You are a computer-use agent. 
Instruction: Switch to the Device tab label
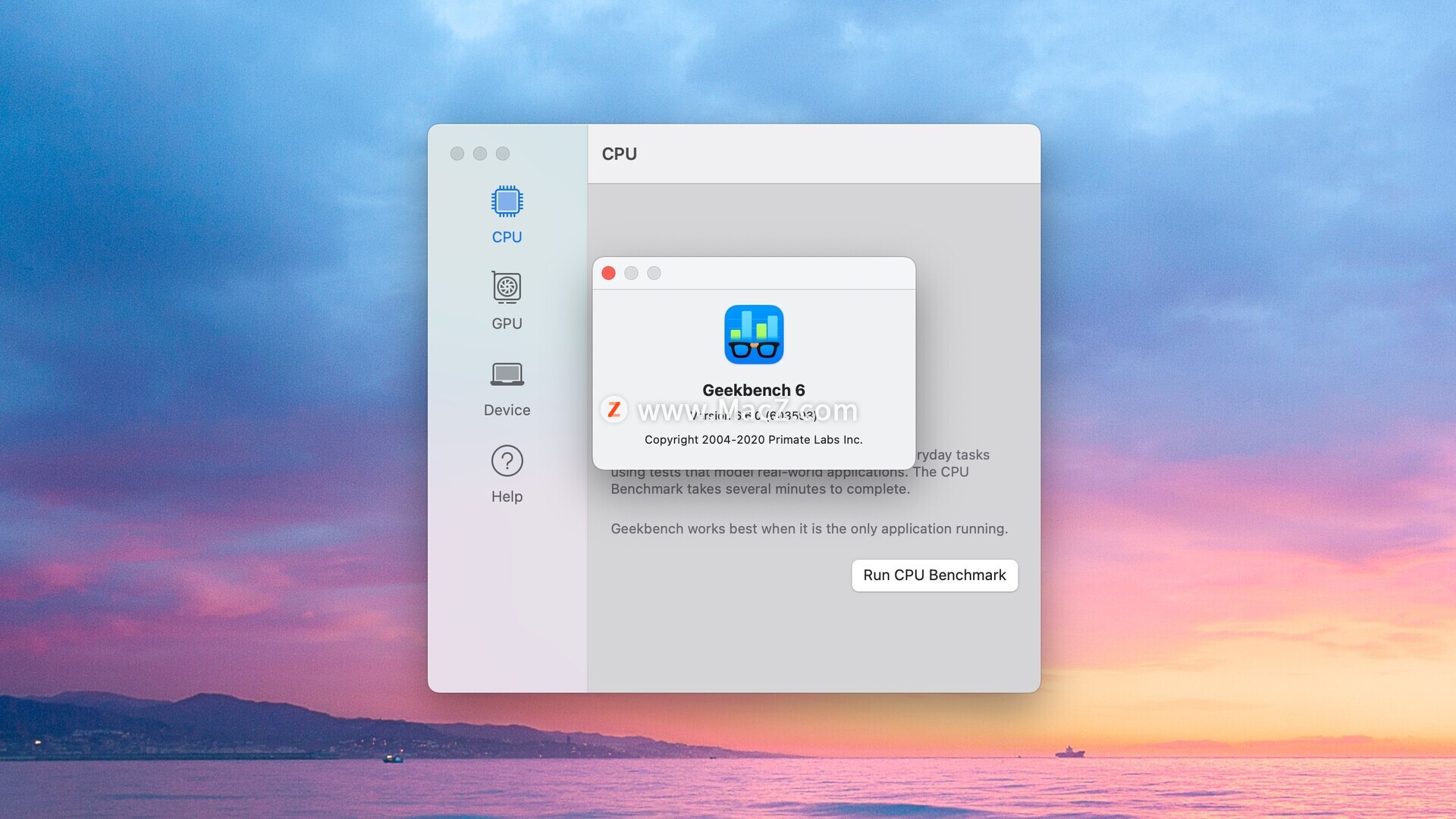tap(507, 410)
